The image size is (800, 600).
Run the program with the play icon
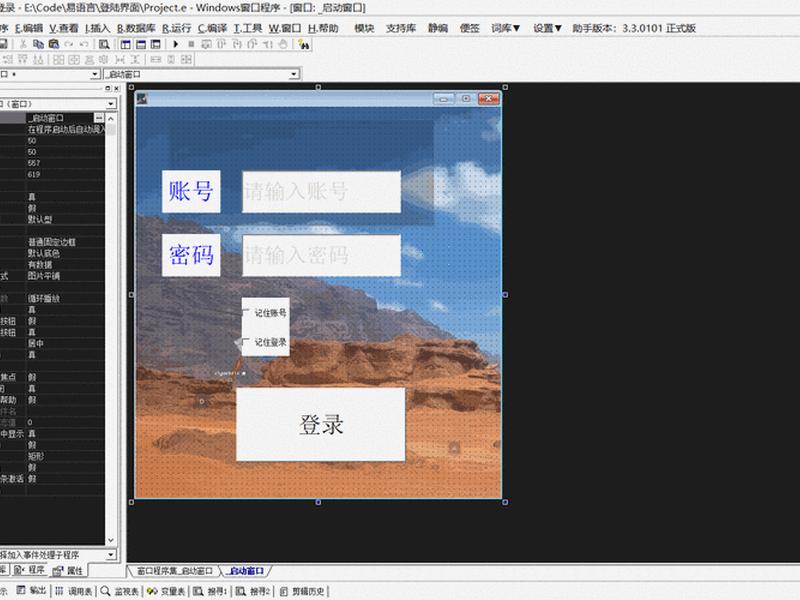click(x=176, y=44)
